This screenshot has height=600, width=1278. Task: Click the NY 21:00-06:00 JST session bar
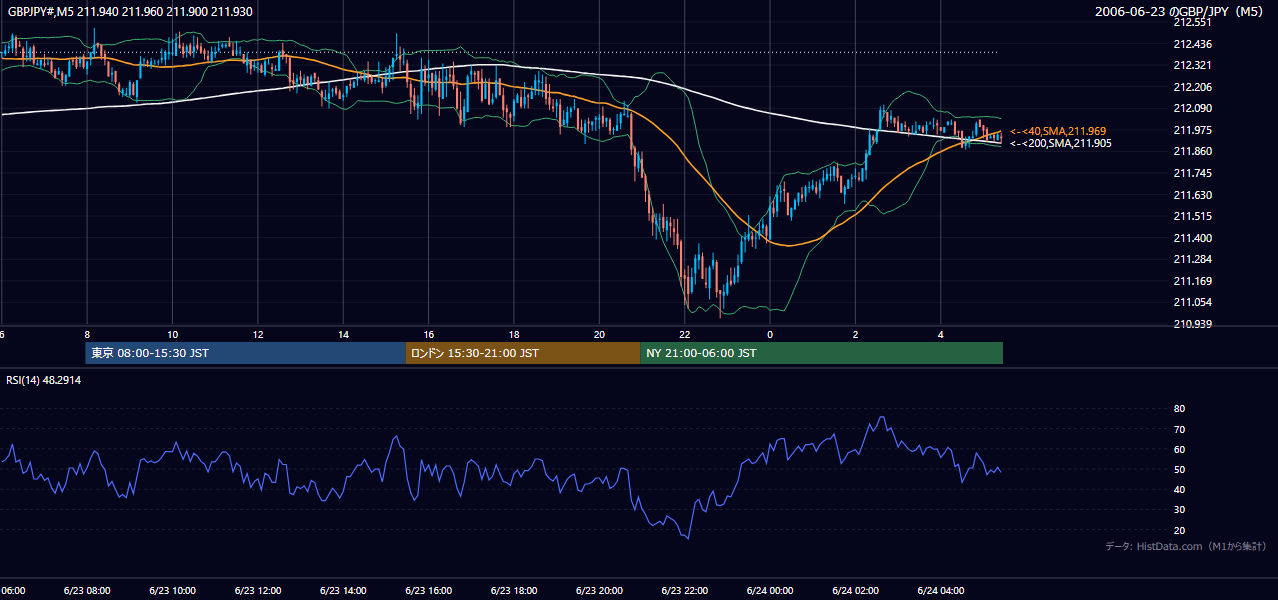coord(821,353)
